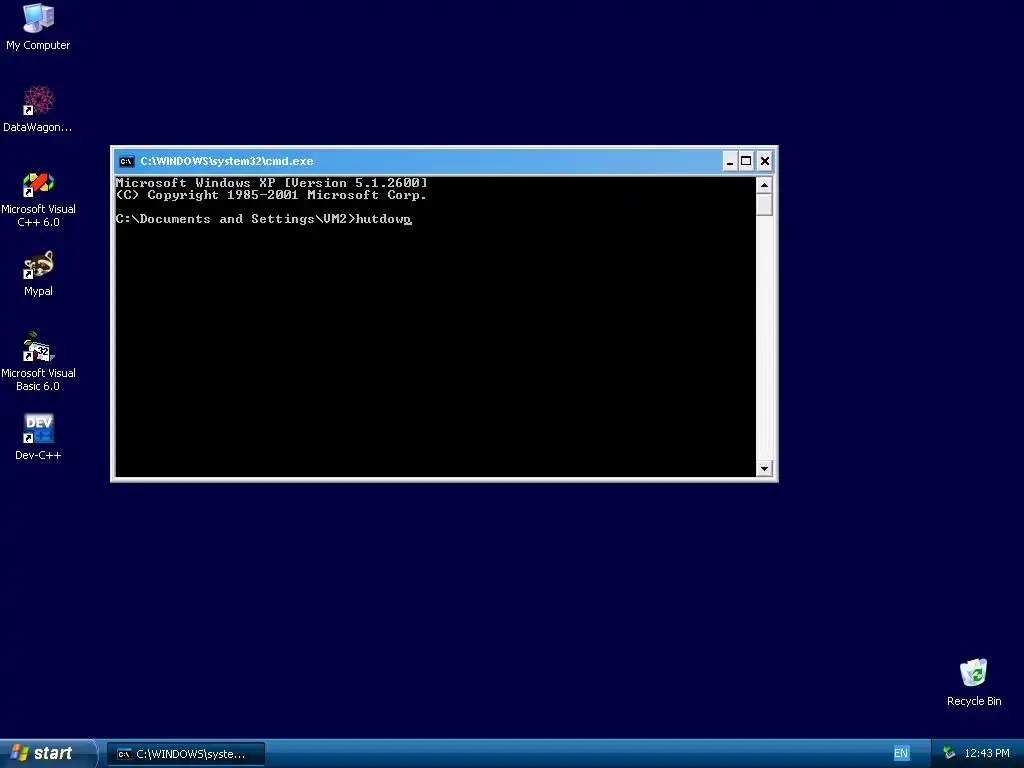The width and height of the screenshot is (1024, 768).
Task: Click the 'C:\Documents and Settings\VM2>' prompt
Action: 235,219
